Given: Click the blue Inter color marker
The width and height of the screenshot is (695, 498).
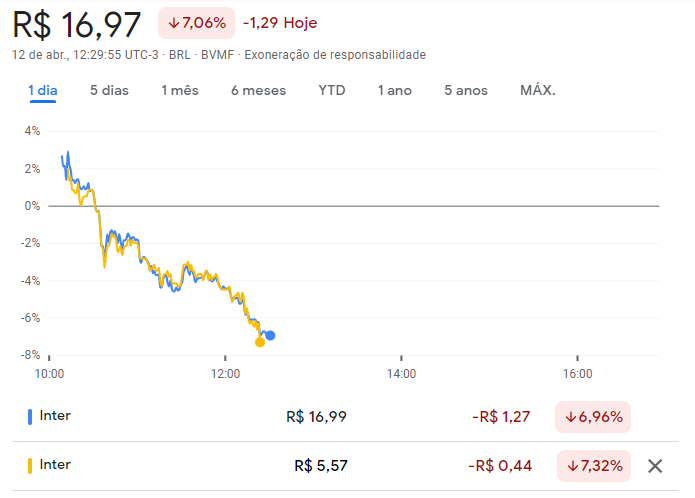Looking at the screenshot, I should [x=30, y=416].
